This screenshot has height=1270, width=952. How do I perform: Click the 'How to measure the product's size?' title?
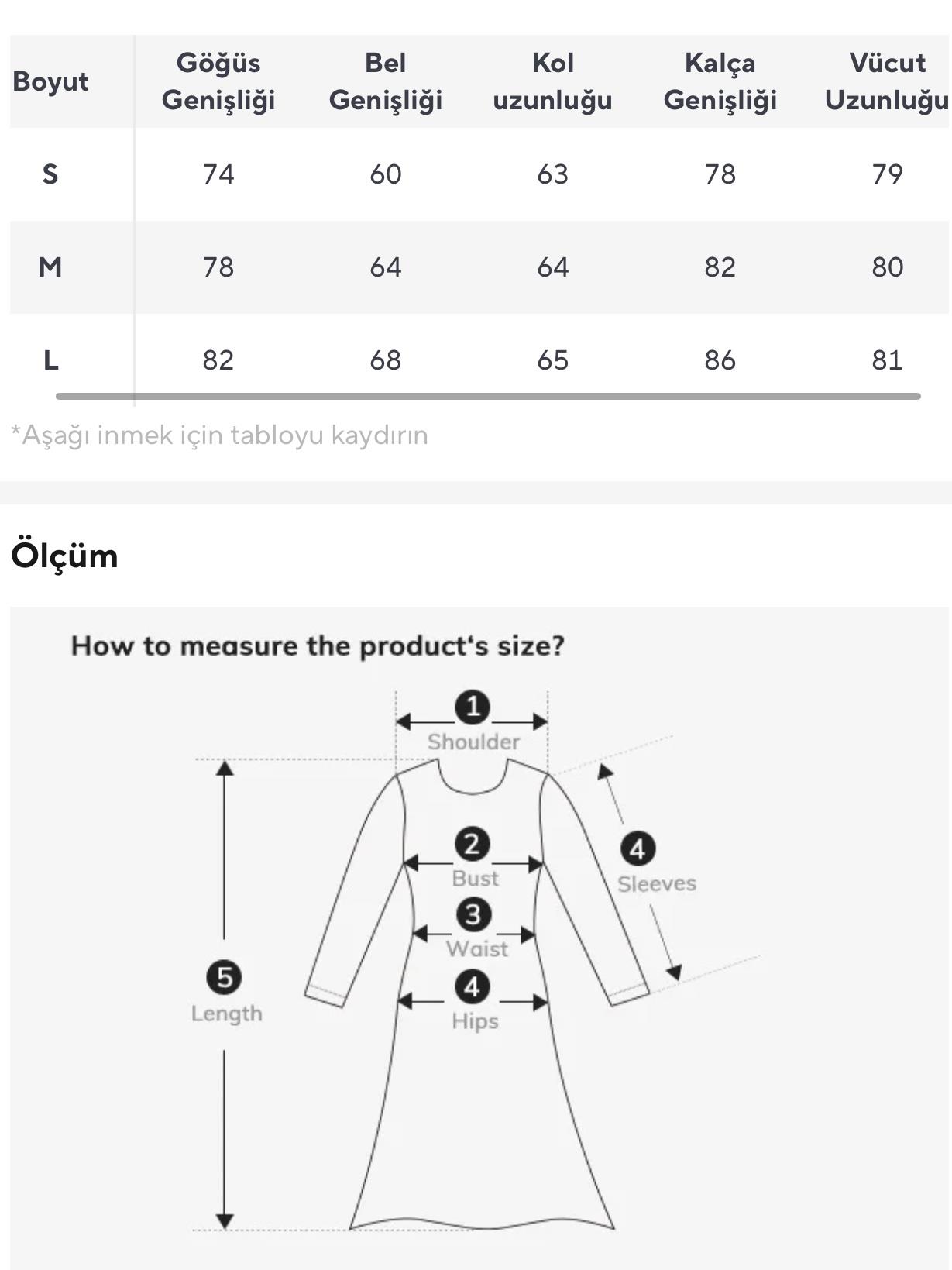click(x=318, y=645)
